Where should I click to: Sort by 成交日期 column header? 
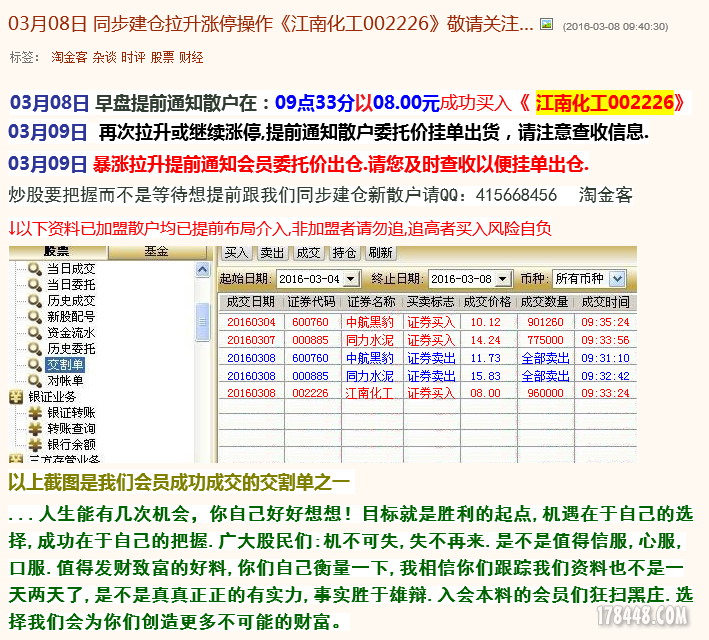click(251, 302)
